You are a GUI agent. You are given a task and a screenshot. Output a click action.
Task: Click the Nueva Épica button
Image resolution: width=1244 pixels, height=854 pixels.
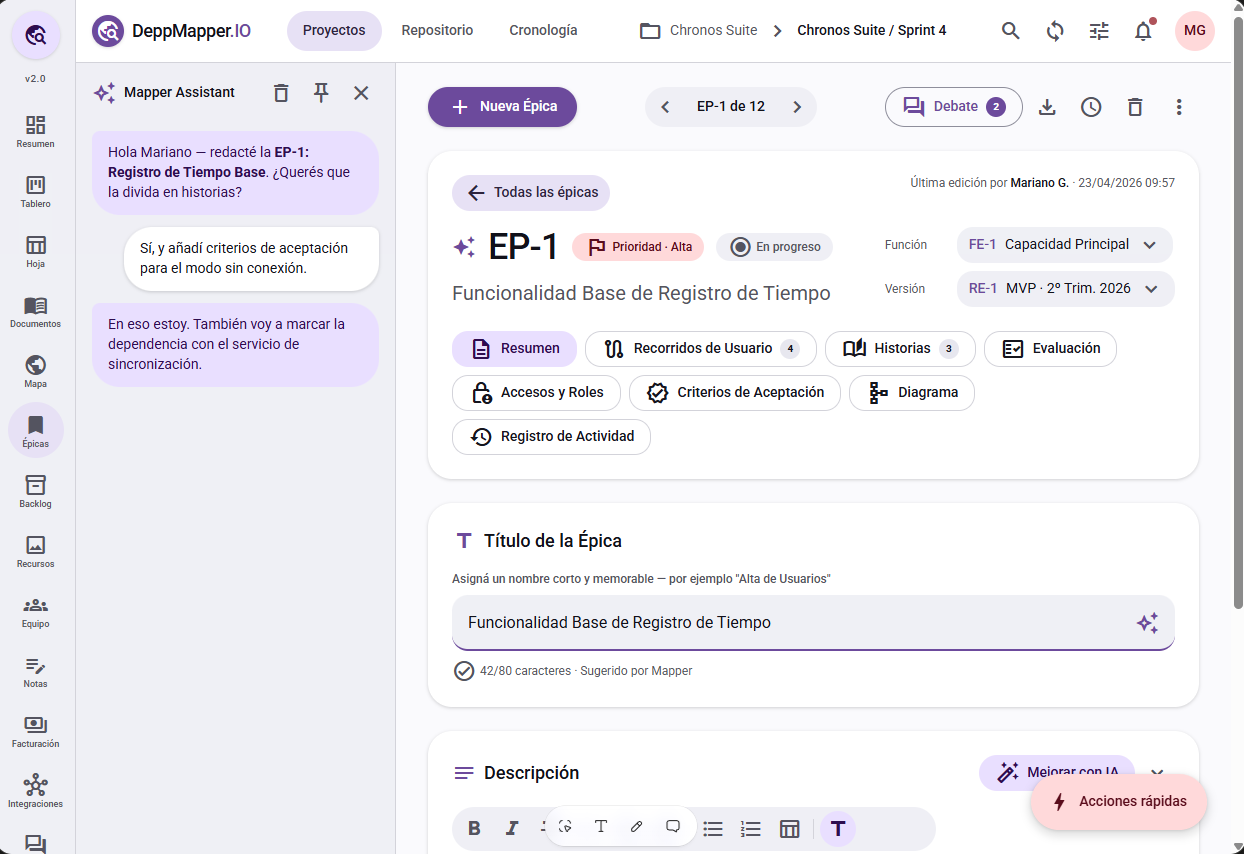[502, 107]
